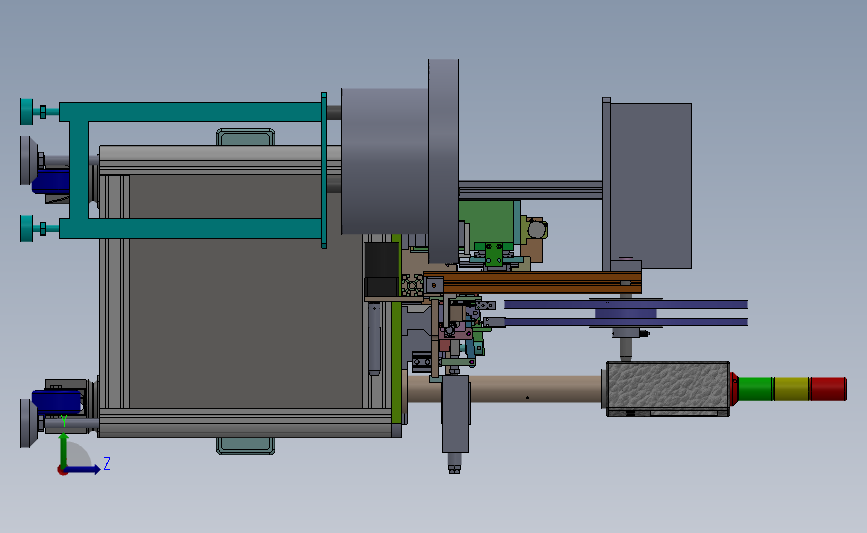Image resolution: width=867 pixels, height=533 pixels.
Task: Select the gray rectangular box at the right
Action: (x=651, y=186)
